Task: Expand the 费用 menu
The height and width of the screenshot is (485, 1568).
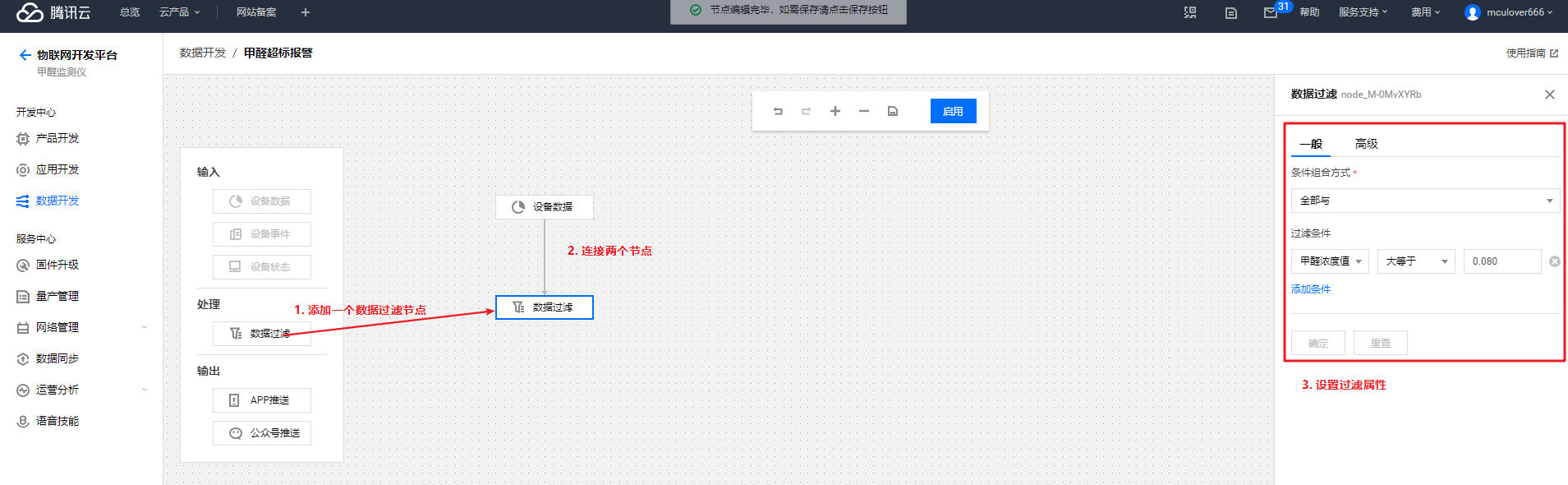Action: click(1425, 12)
